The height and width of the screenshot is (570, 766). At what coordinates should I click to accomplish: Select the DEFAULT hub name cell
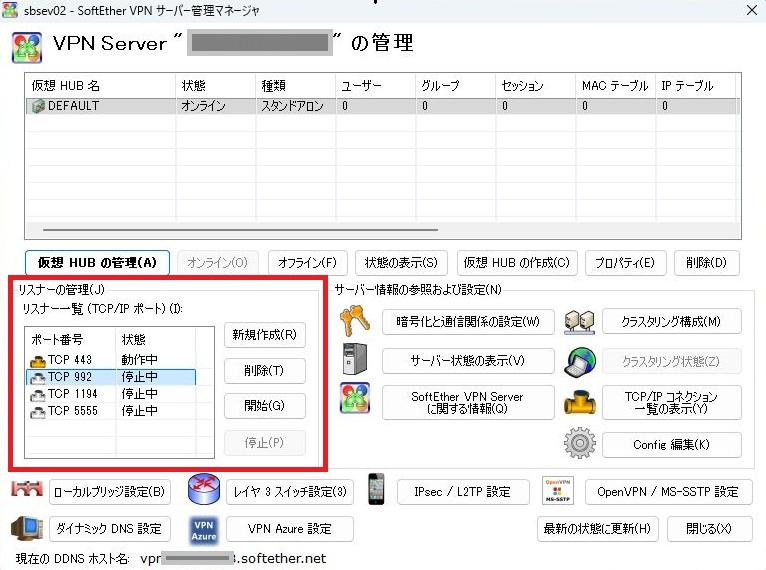click(73, 106)
